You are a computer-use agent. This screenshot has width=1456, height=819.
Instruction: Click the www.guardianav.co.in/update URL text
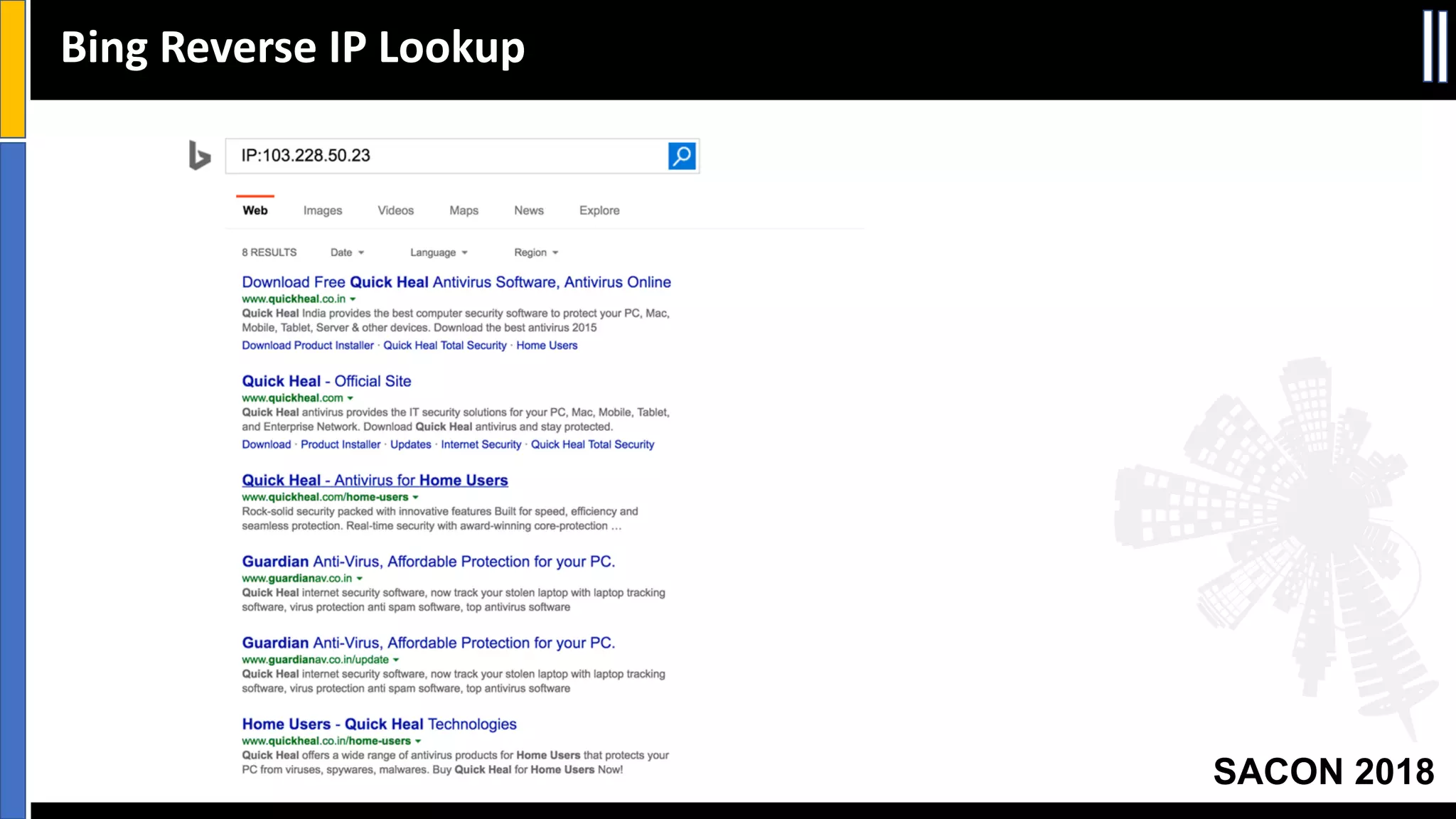pyautogui.click(x=315, y=660)
